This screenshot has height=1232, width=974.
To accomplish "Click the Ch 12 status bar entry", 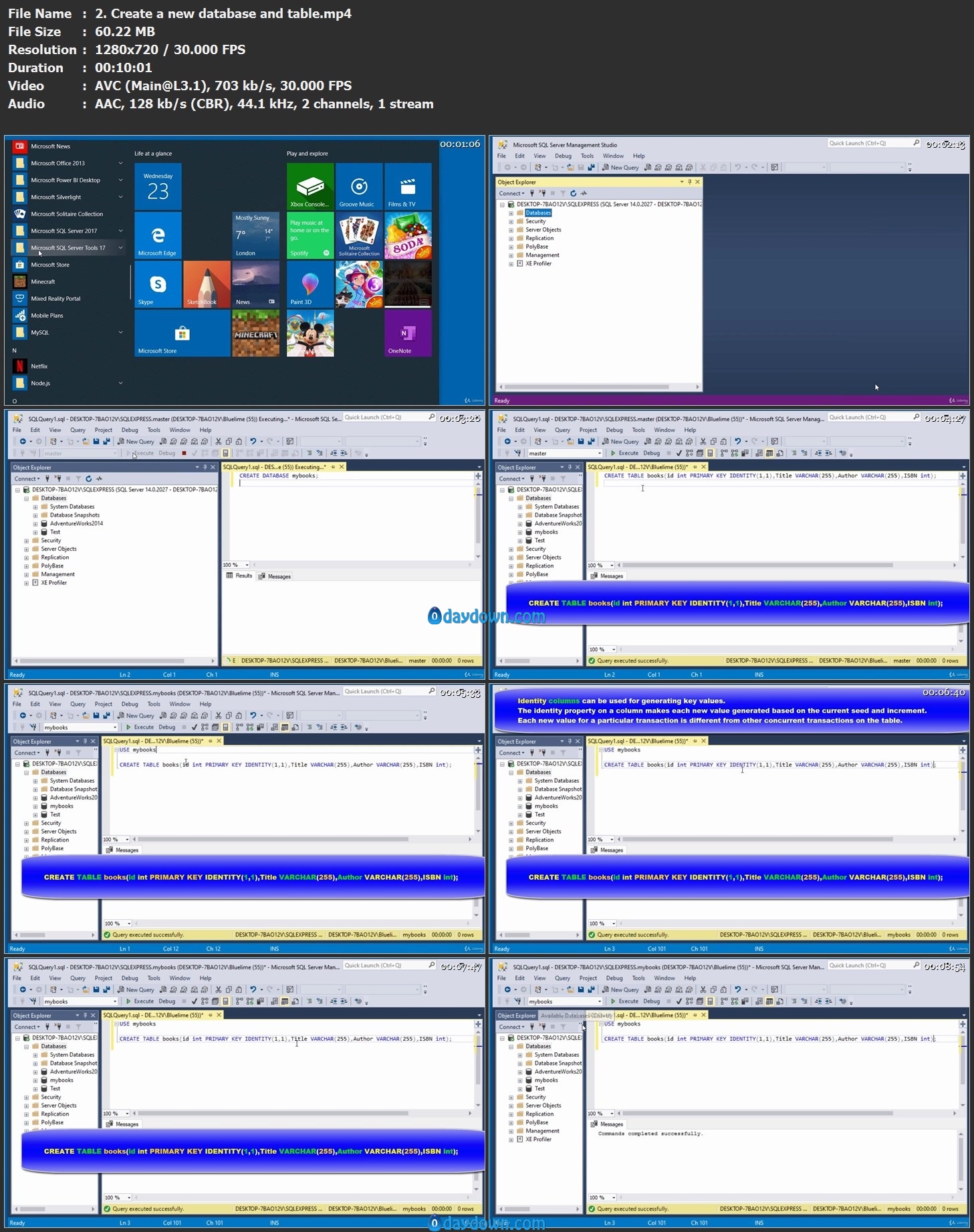I will click(x=213, y=949).
